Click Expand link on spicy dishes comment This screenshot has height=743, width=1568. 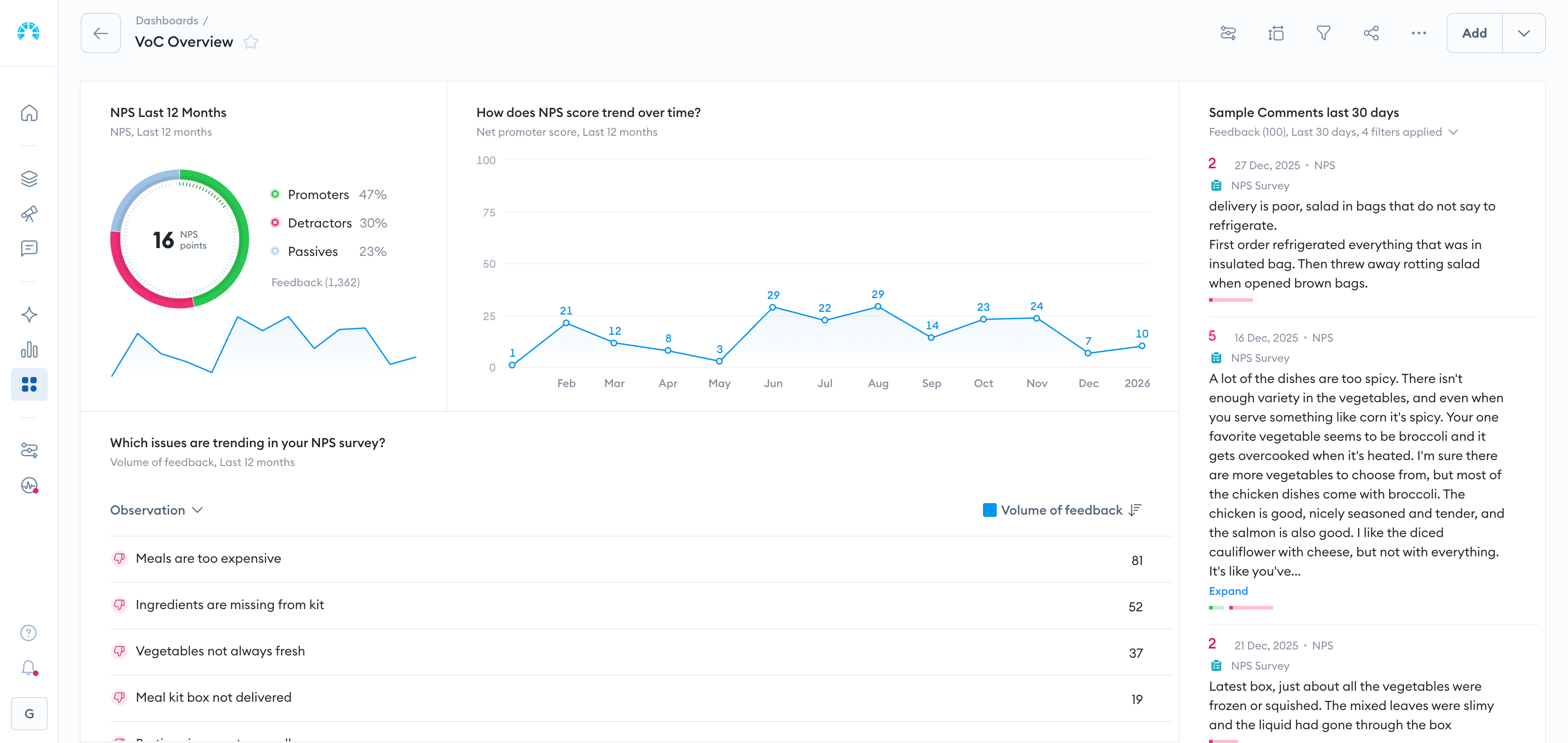(x=1228, y=591)
